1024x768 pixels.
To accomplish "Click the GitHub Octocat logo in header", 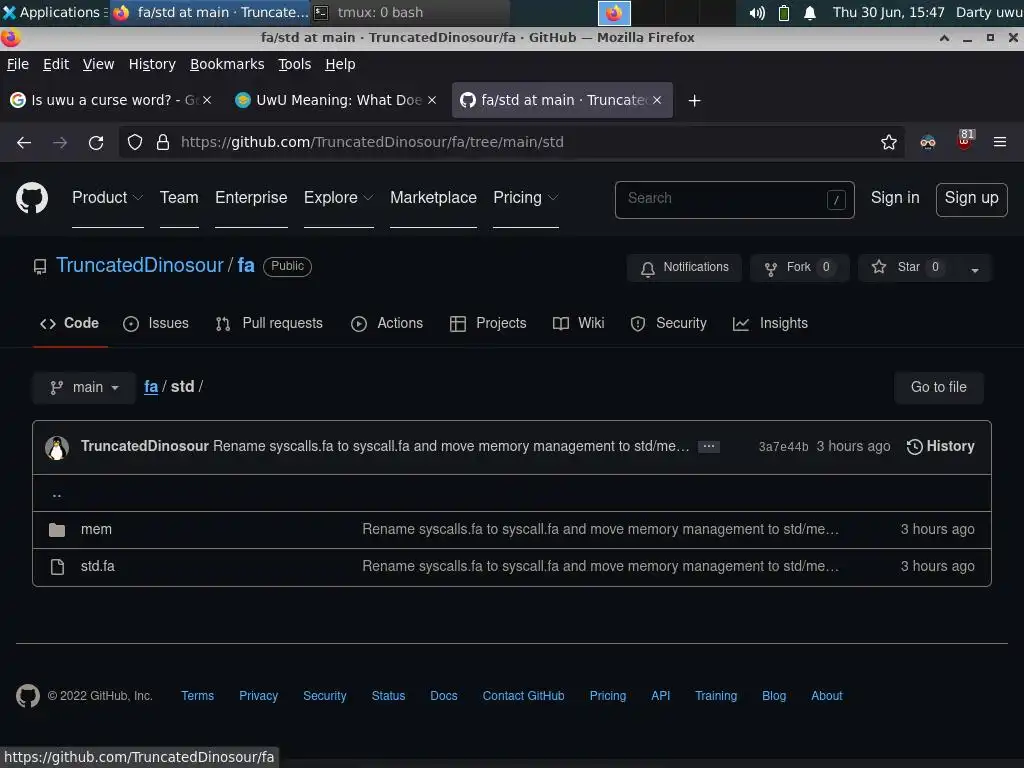I will [31, 198].
